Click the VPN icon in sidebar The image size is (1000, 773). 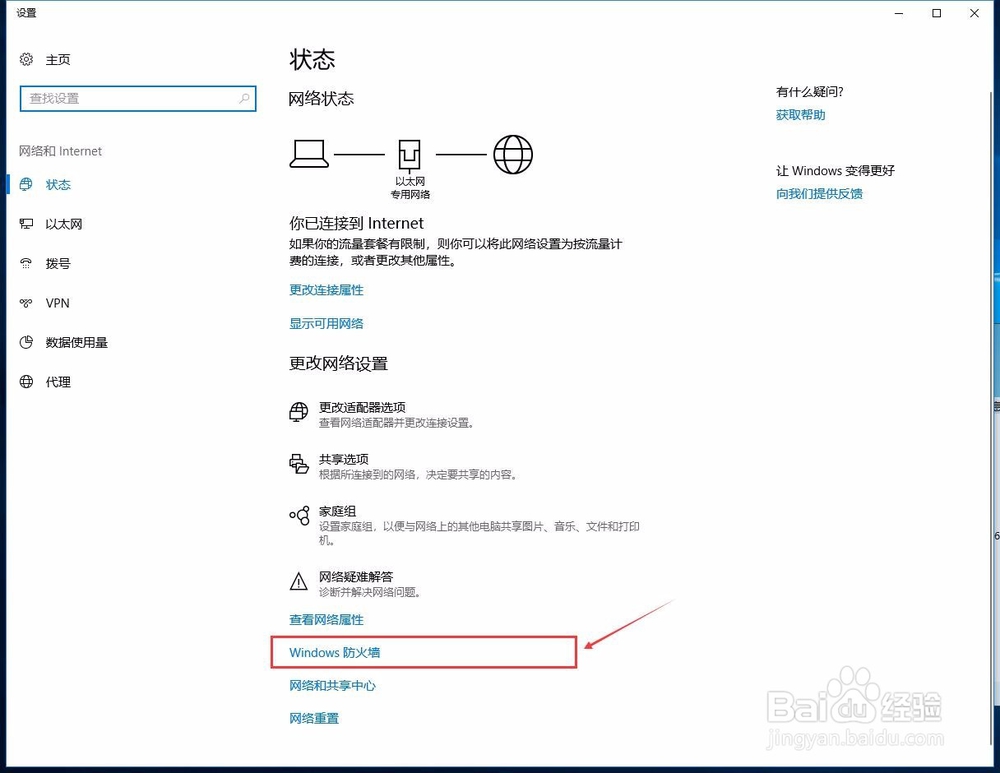pos(26,303)
